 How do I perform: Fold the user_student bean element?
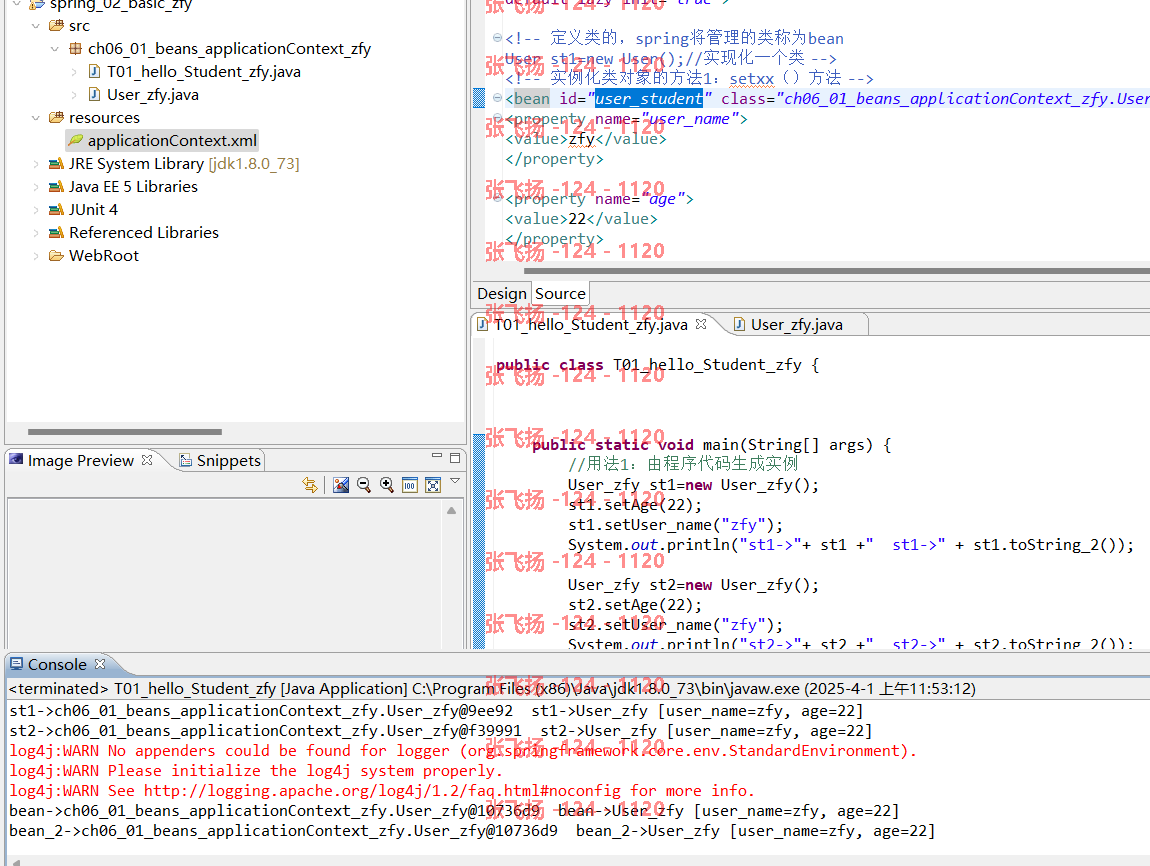coord(497,98)
